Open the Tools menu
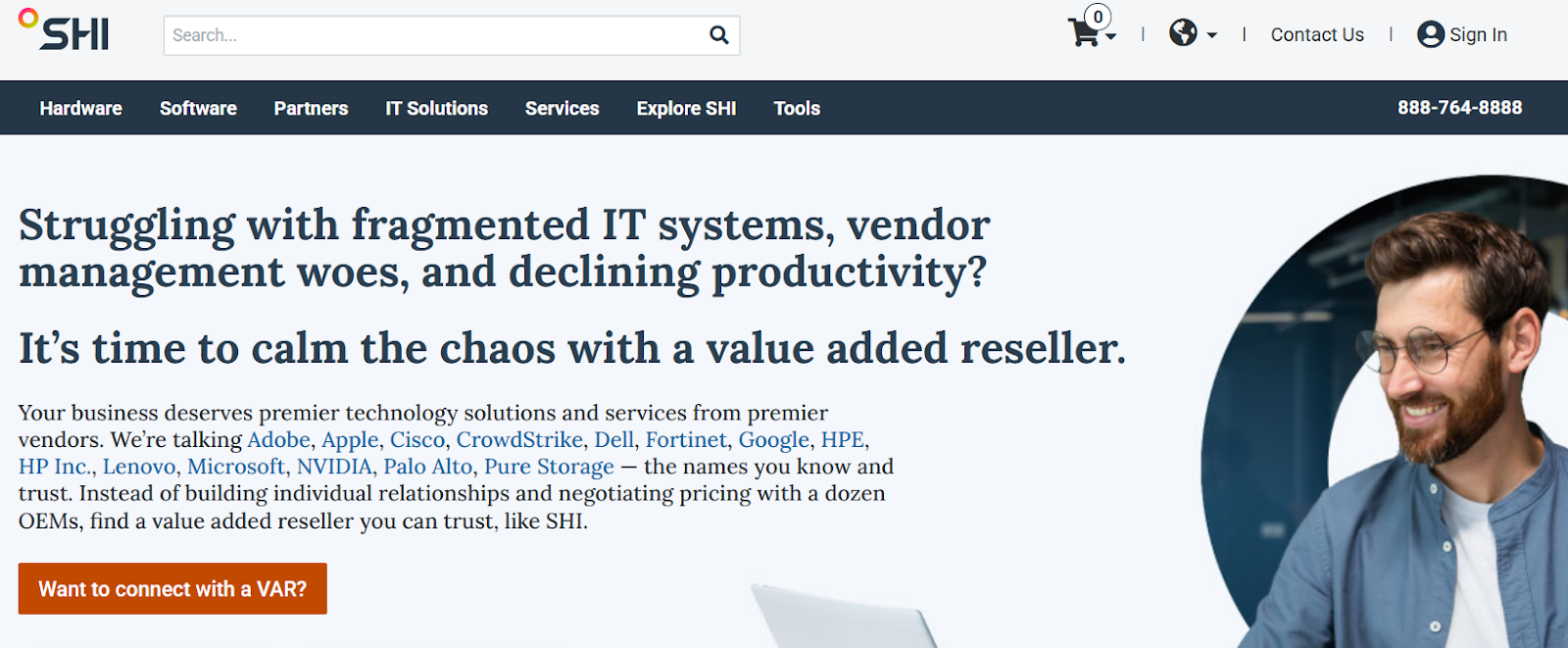Screen dimensions: 1568x648 (797, 108)
